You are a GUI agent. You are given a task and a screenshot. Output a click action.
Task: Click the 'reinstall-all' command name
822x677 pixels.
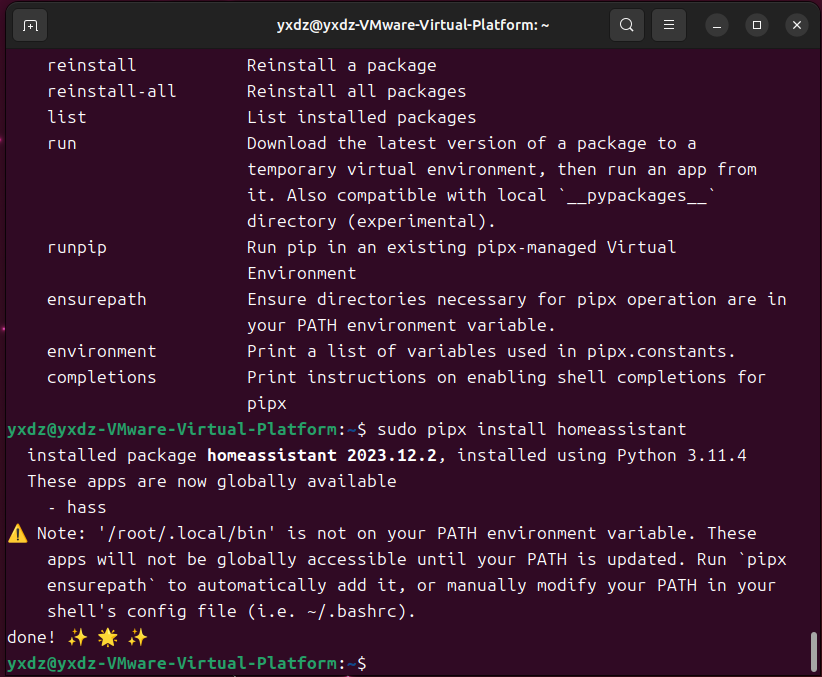pos(112,91)
